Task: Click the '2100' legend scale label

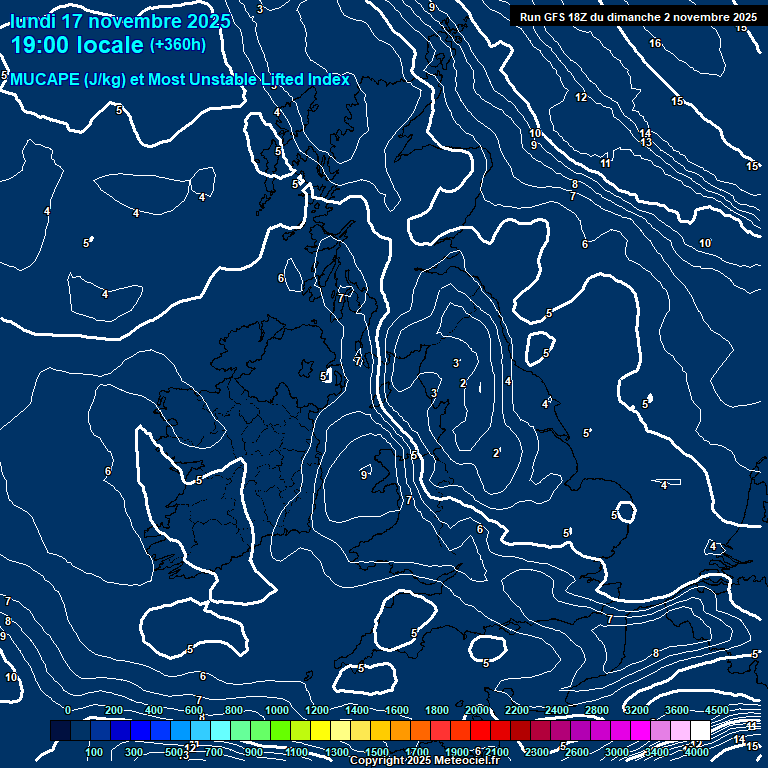Action: [497, 752]
